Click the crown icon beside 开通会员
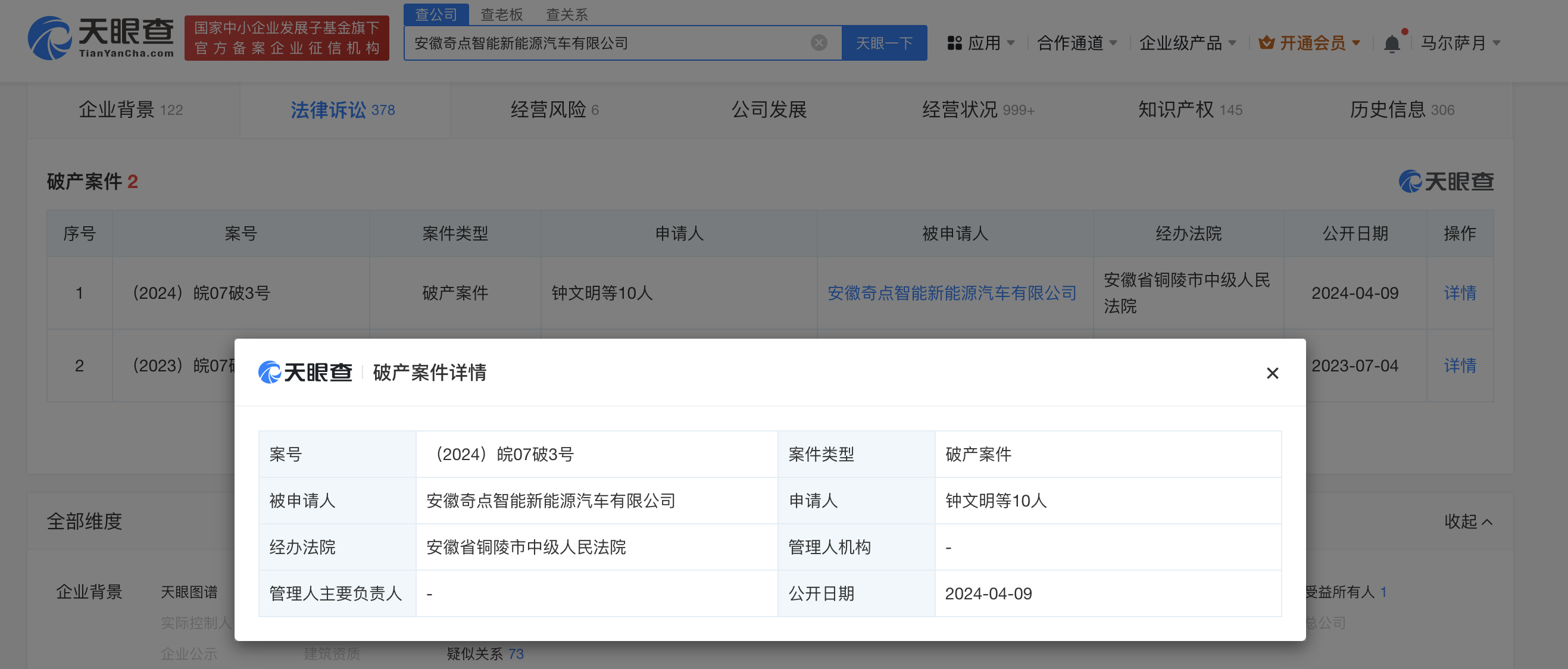 (1266, 43)
